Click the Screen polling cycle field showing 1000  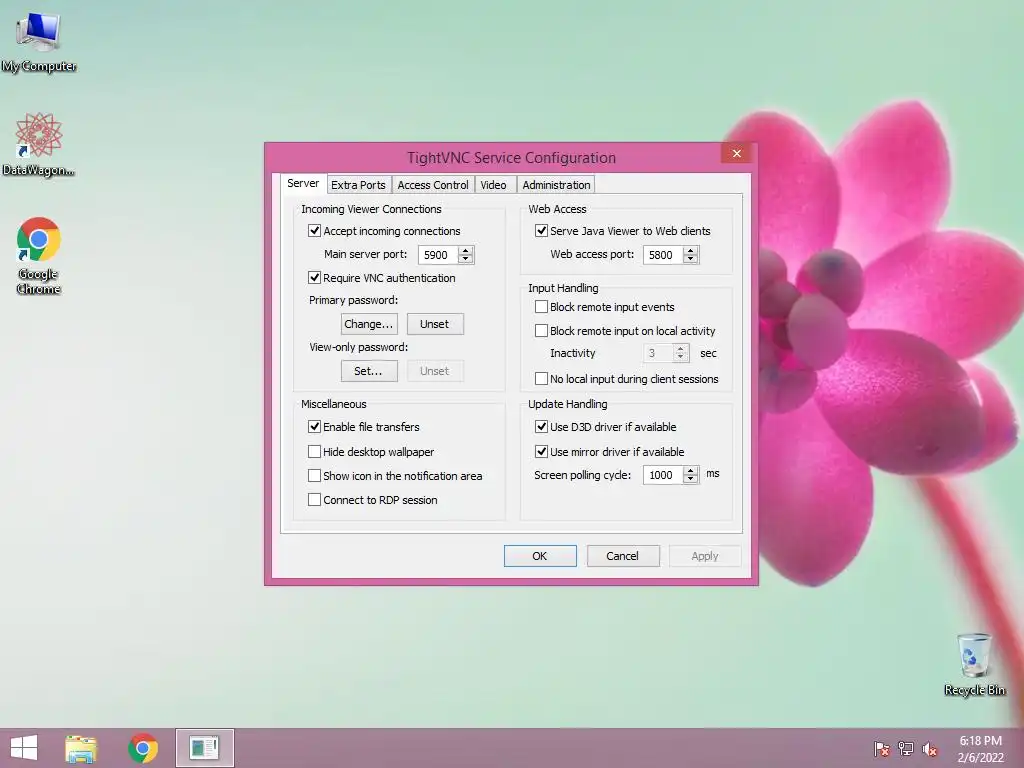tap(663, 475)
